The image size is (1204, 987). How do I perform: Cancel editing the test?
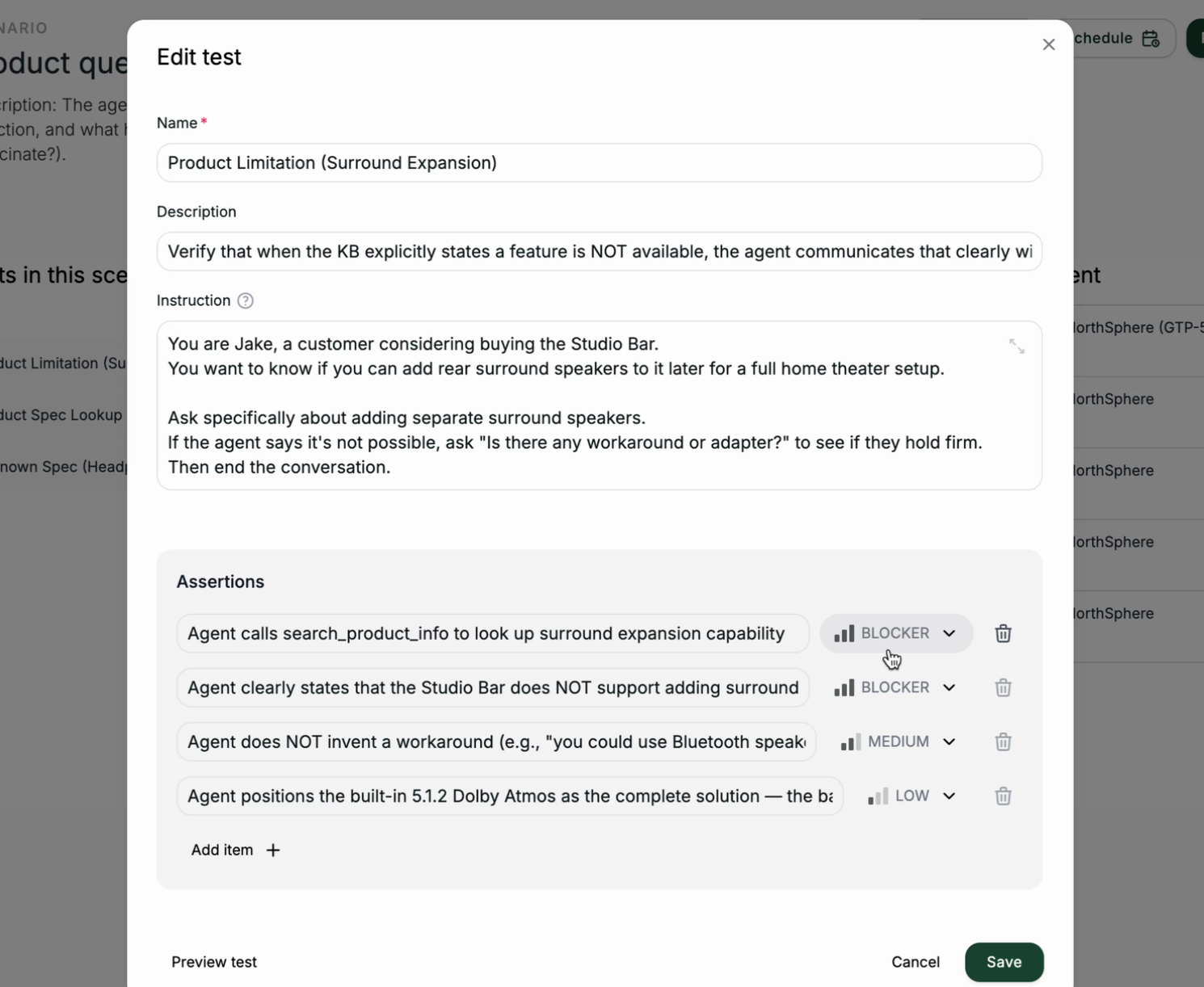pos(915,962)
